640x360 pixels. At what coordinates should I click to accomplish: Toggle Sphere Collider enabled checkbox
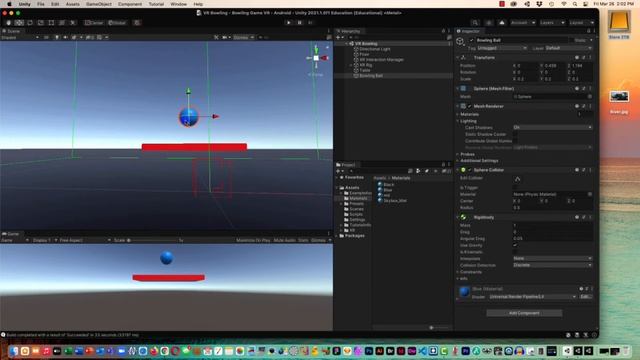(469, 170)
